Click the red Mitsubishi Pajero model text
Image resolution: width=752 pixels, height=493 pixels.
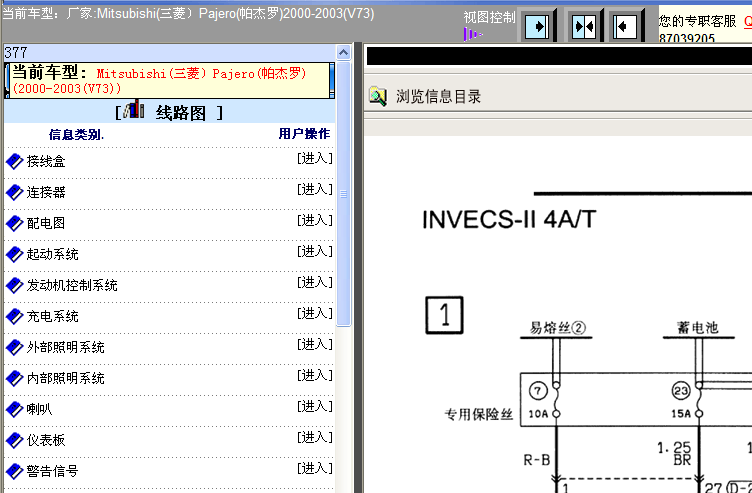[x=159, y=81]
